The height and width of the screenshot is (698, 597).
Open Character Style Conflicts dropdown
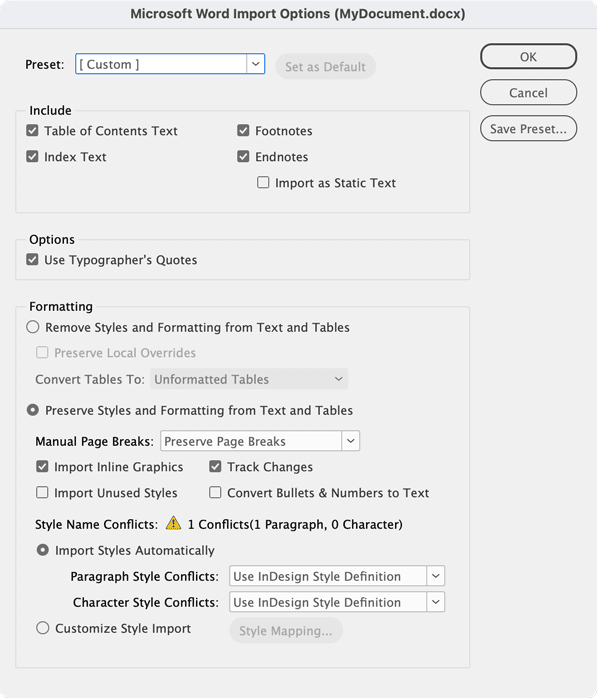337,602
